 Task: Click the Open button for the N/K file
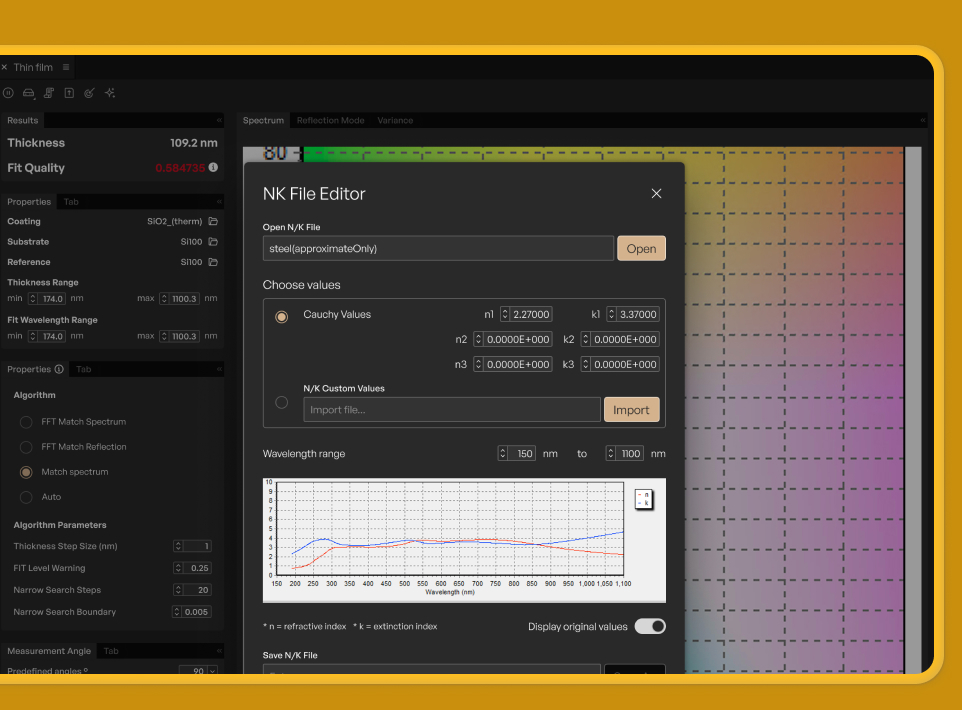pyautogui.click(x=641, y=248)
